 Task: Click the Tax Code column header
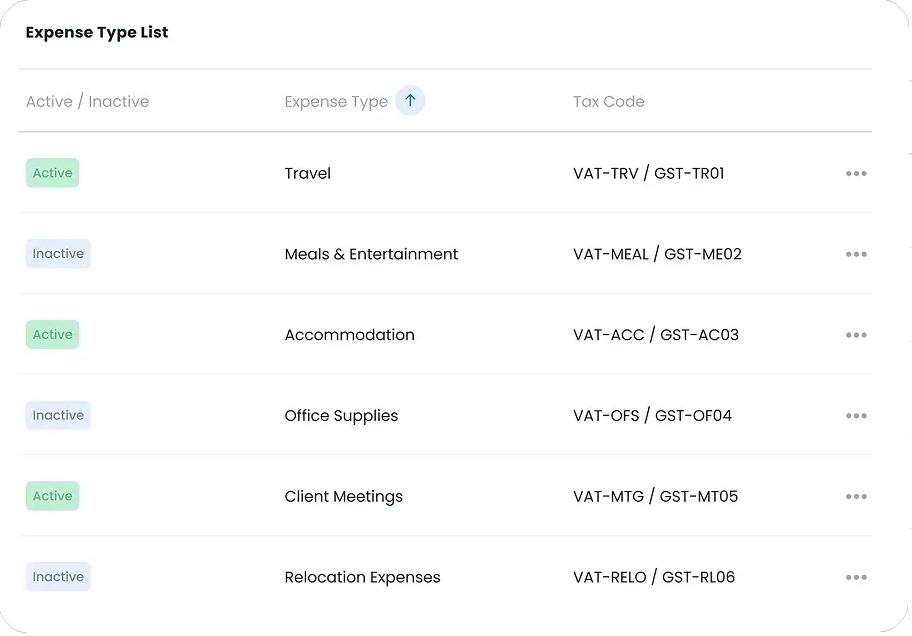click(x=608, y=102)
